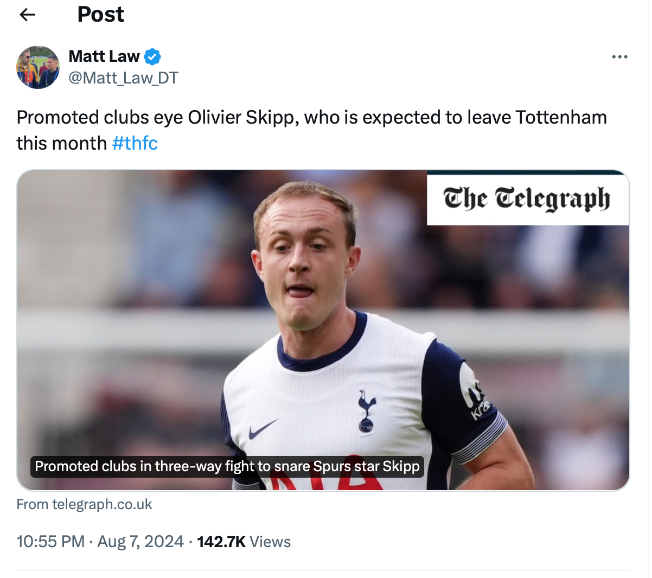The image size is (652, 578).
Task: Click The Telegraph logo on image
Action: [527, 199]
